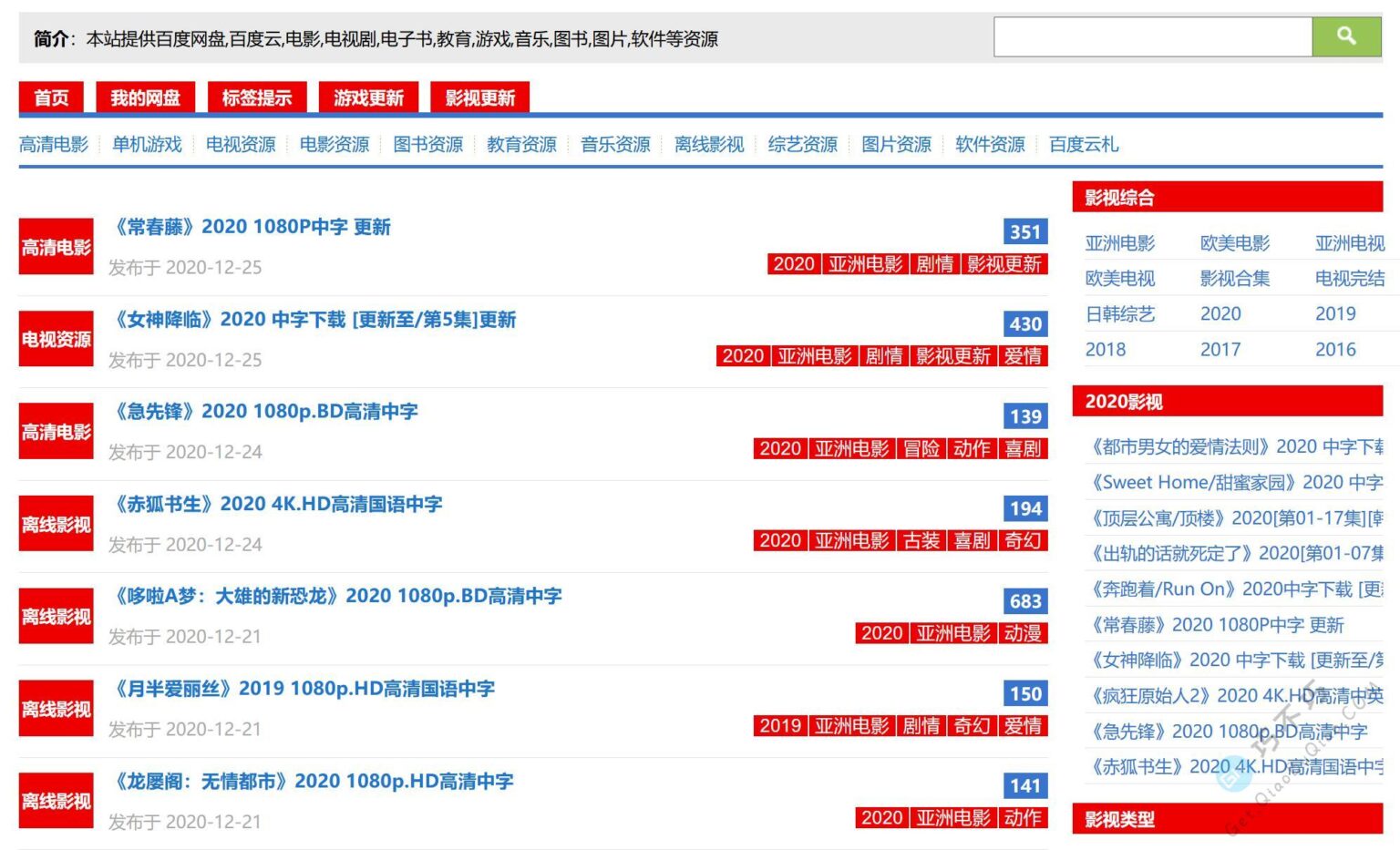Open the 单机游戏 category link
The height and width of the screenshot is (850, 1400).
coord(147,144)
